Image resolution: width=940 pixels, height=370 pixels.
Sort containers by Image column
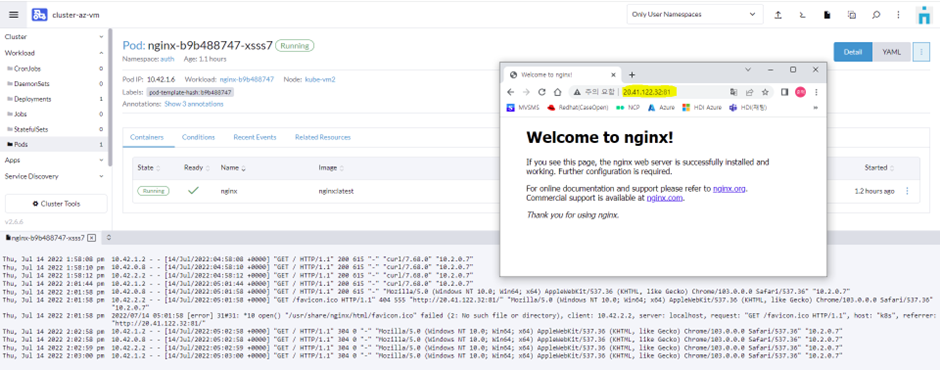coord(330,168)
